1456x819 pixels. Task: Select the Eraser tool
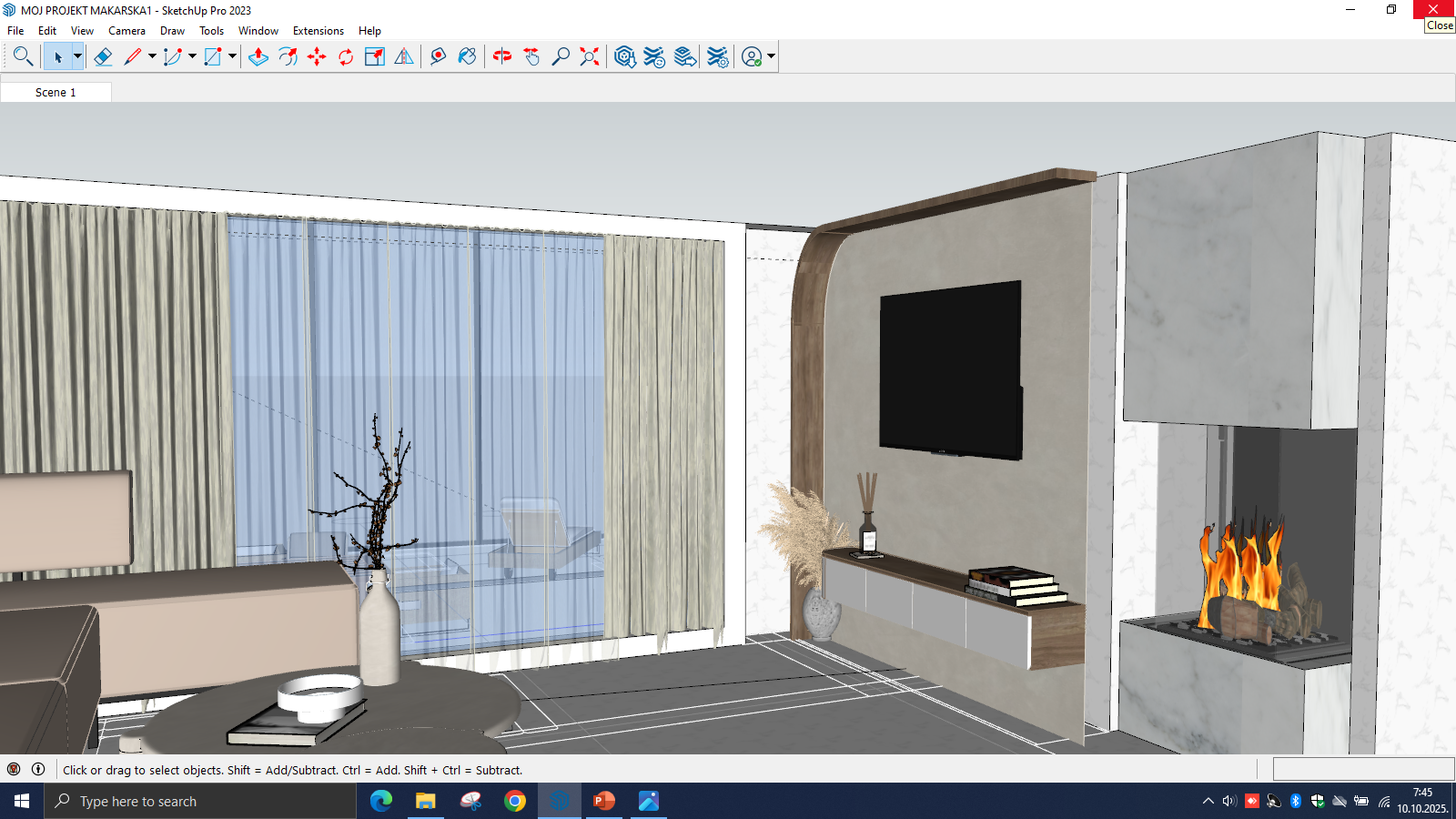(103, 56)
